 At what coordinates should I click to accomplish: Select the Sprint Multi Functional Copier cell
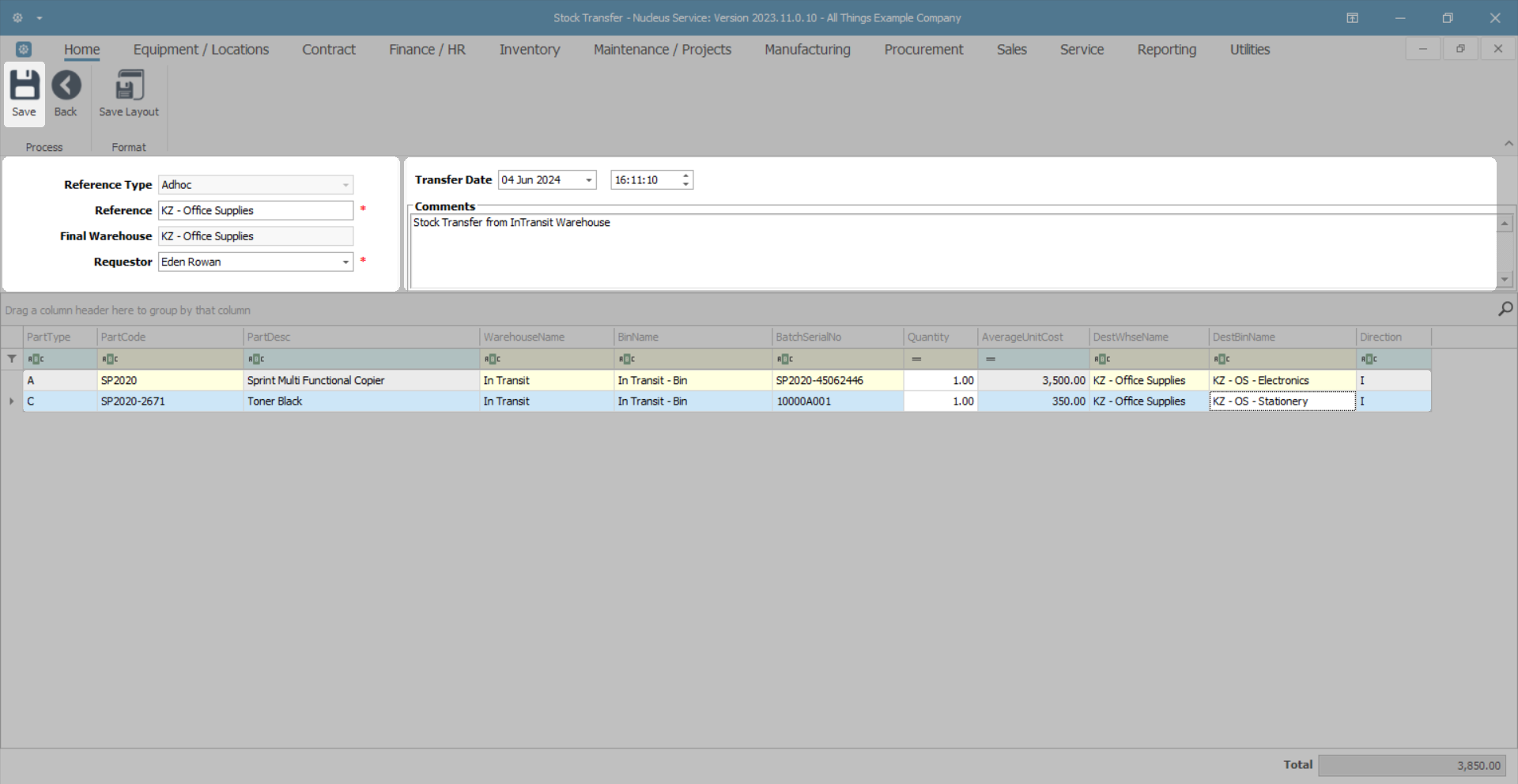(361, 381)
